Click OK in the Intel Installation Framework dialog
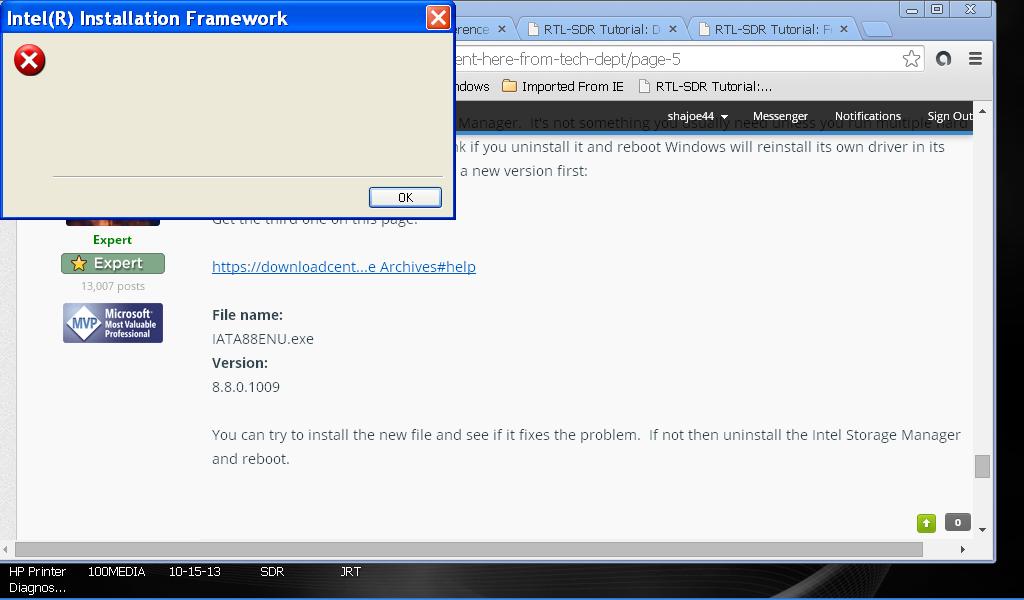1024x600 pixels. [x=405, y=197]
